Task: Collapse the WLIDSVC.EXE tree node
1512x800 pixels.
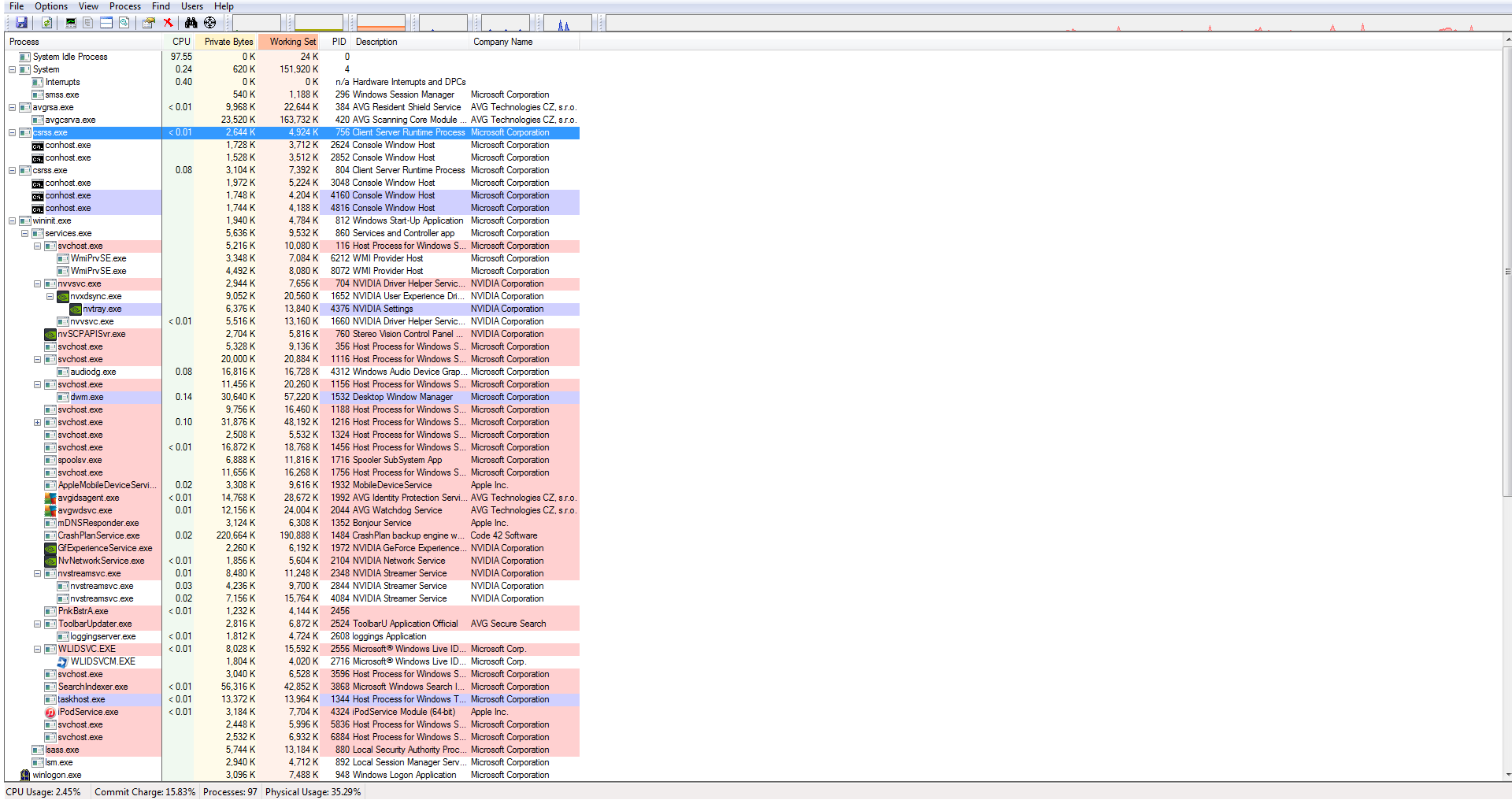Action: click(x=37, y=650)
